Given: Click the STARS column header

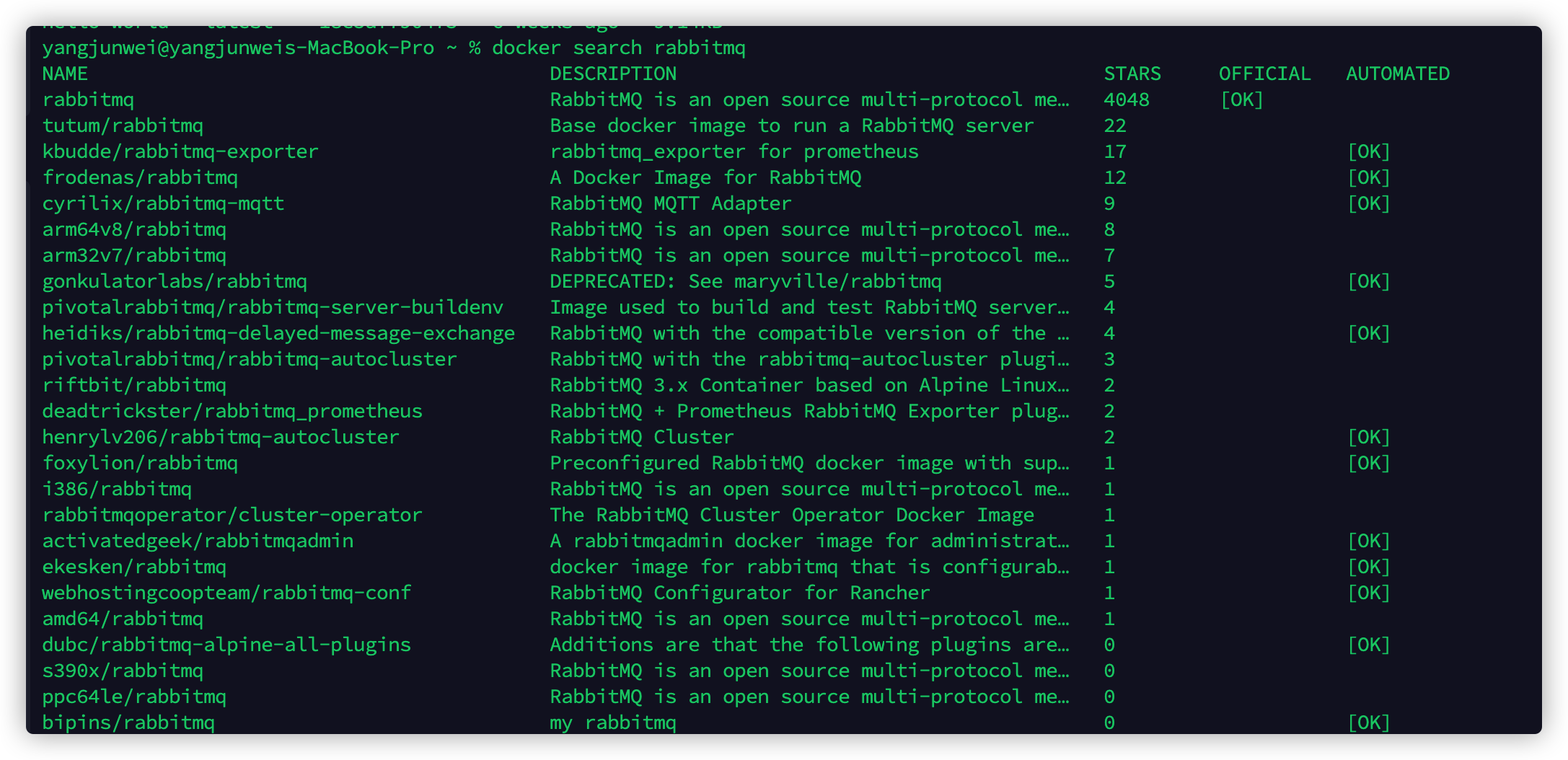Looking at the screenshot, I should tap(1132, 74).
